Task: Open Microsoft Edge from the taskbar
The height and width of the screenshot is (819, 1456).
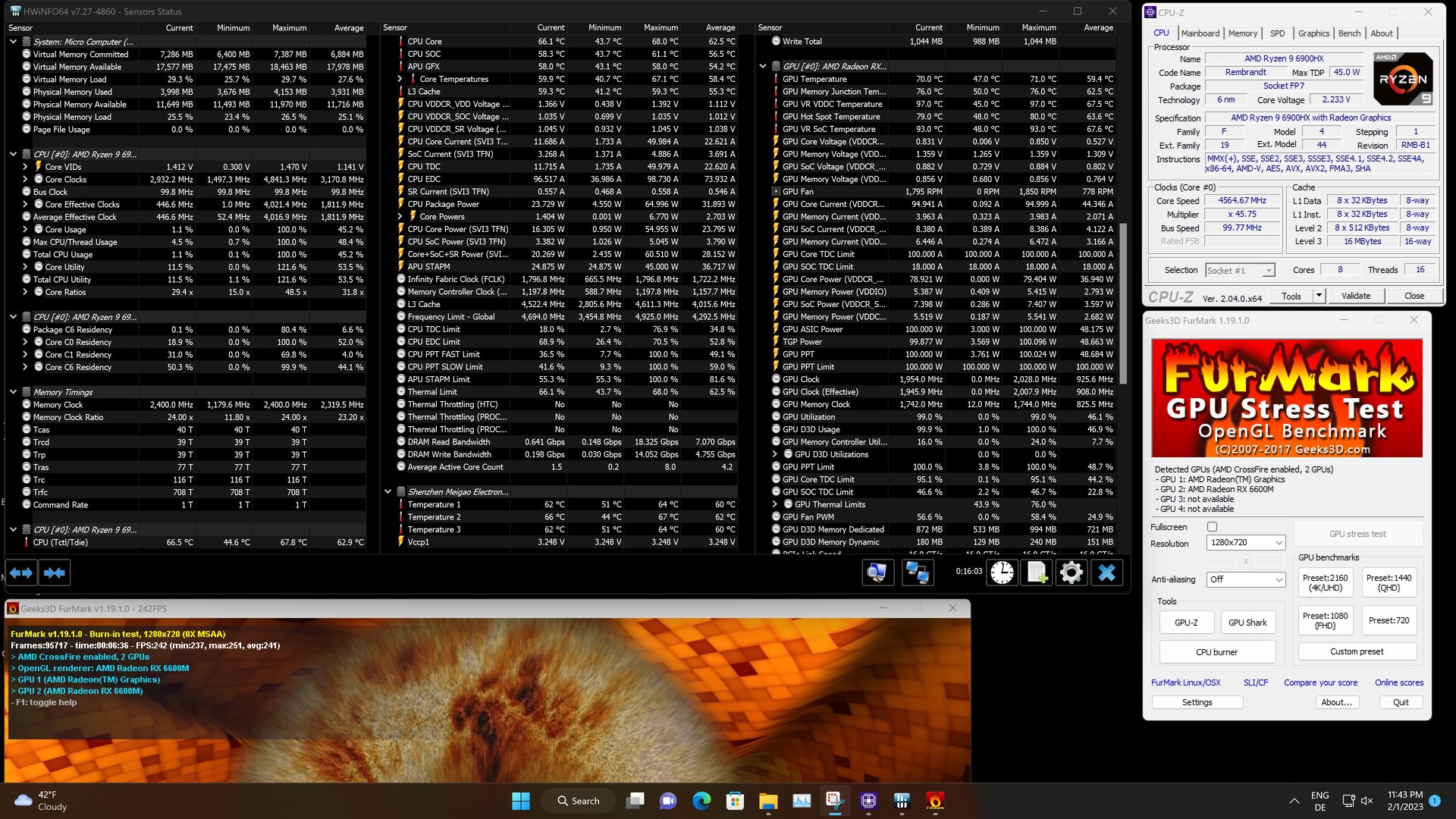Action: pyautogui.click(x=701, y=801)
